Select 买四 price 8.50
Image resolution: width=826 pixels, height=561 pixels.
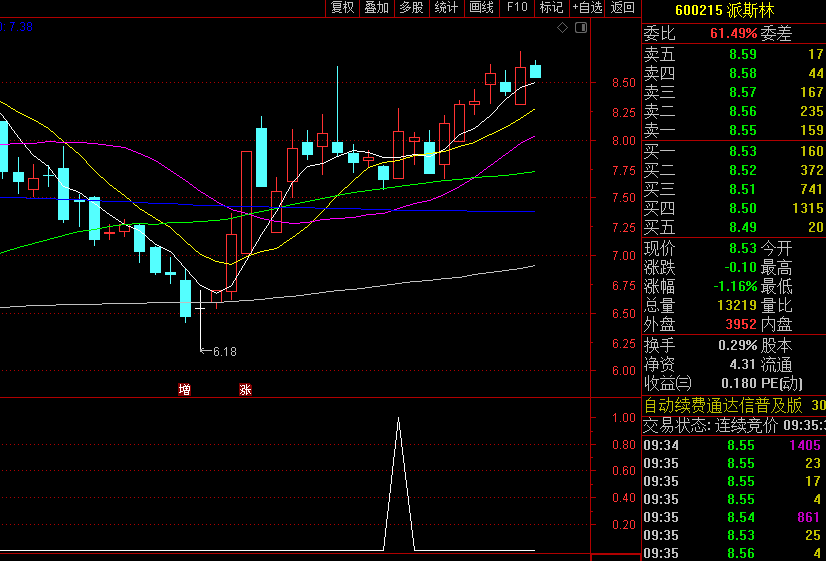click(743, 208)
